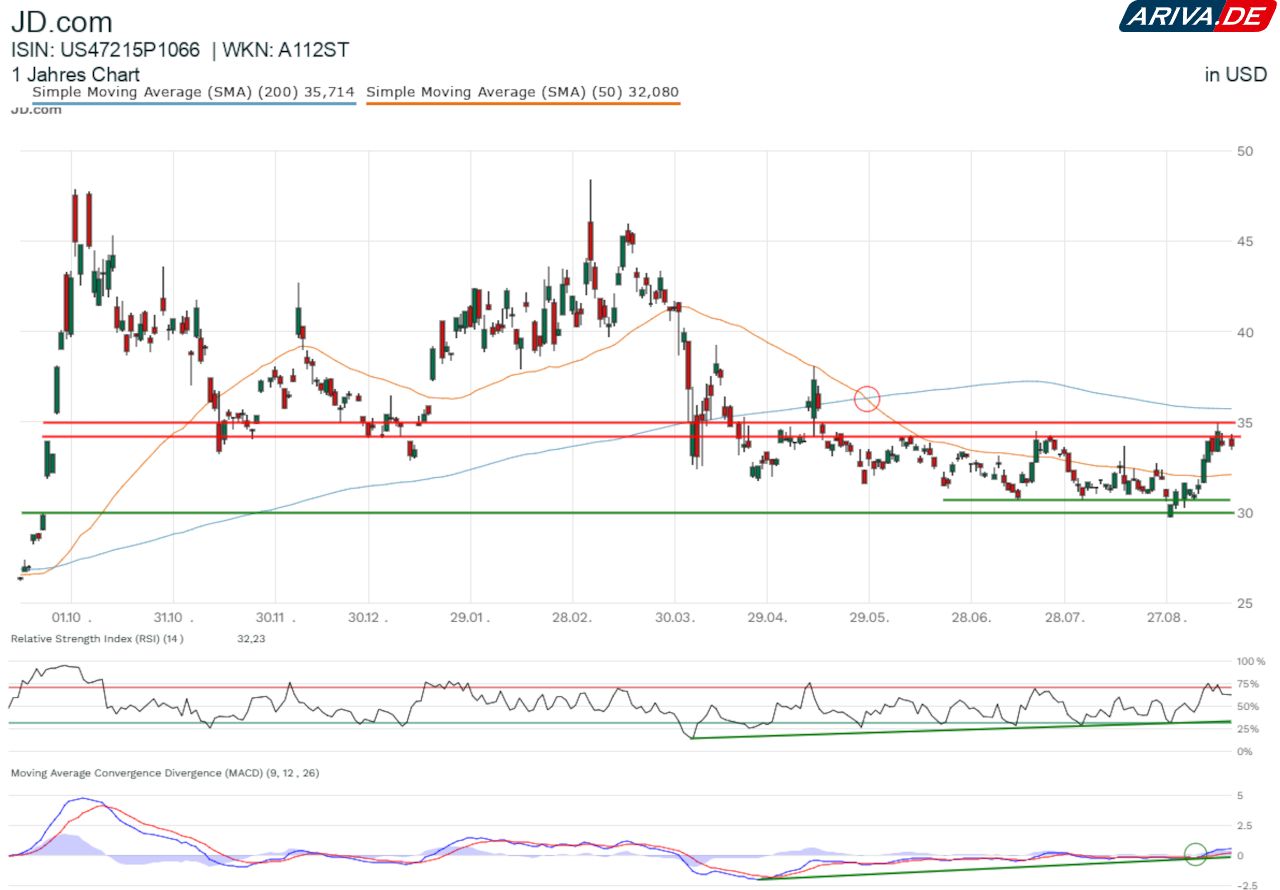Click the 25 price axis label
This screenshot has width=1280, height=890.
point(1245,604)
